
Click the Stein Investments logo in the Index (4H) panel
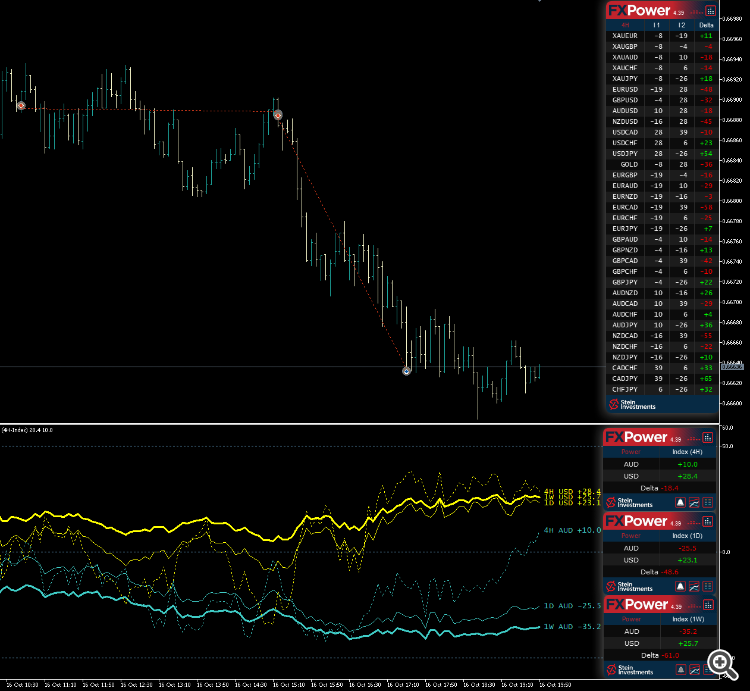[x=629, y=503]
